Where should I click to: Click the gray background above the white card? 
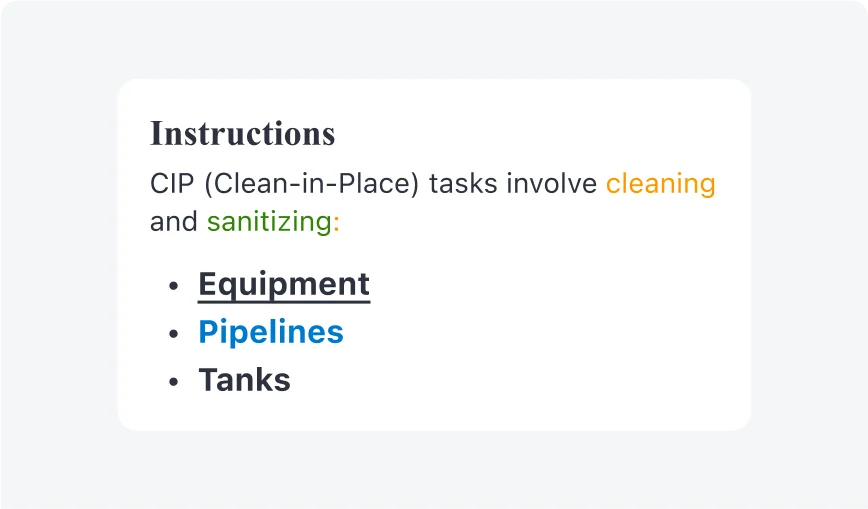pos(434,40)
